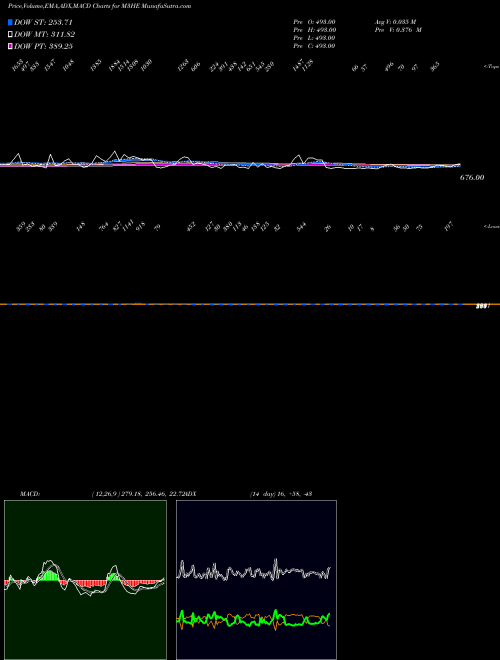This screenshot has height=660, width=500.
Task: Click the Avg V: 0.035 M value
Action: pyautogui.click(x=396, y=22)
